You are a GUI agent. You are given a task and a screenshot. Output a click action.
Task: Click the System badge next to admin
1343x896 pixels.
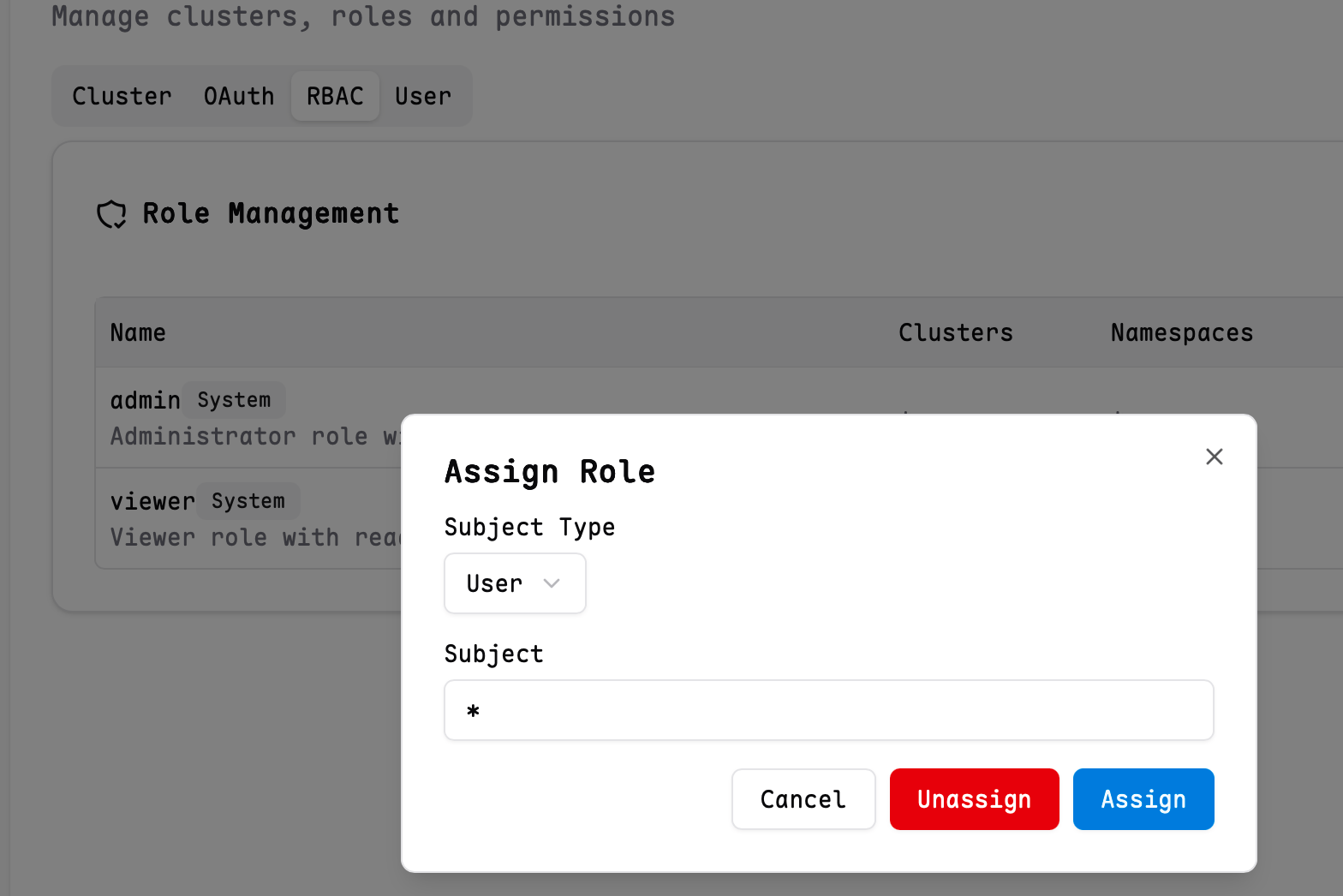(x=234, y=400)
